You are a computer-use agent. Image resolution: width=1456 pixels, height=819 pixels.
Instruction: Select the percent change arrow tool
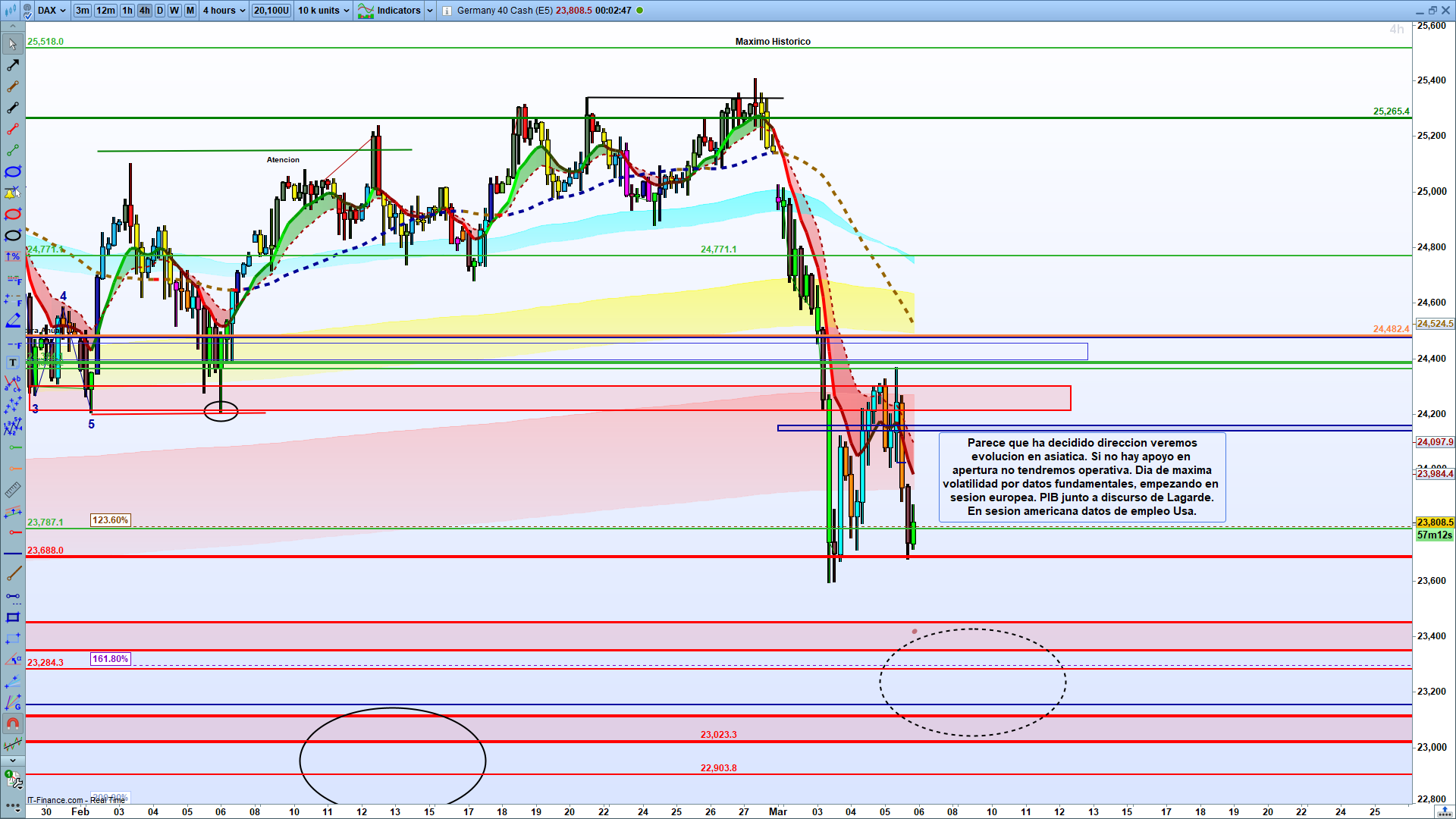coord(12,256)
